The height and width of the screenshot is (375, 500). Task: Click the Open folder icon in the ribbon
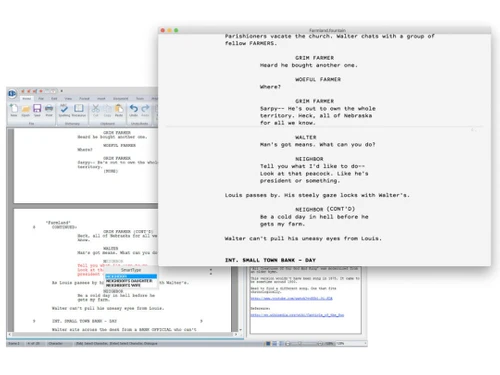click(x=26, y=110)
